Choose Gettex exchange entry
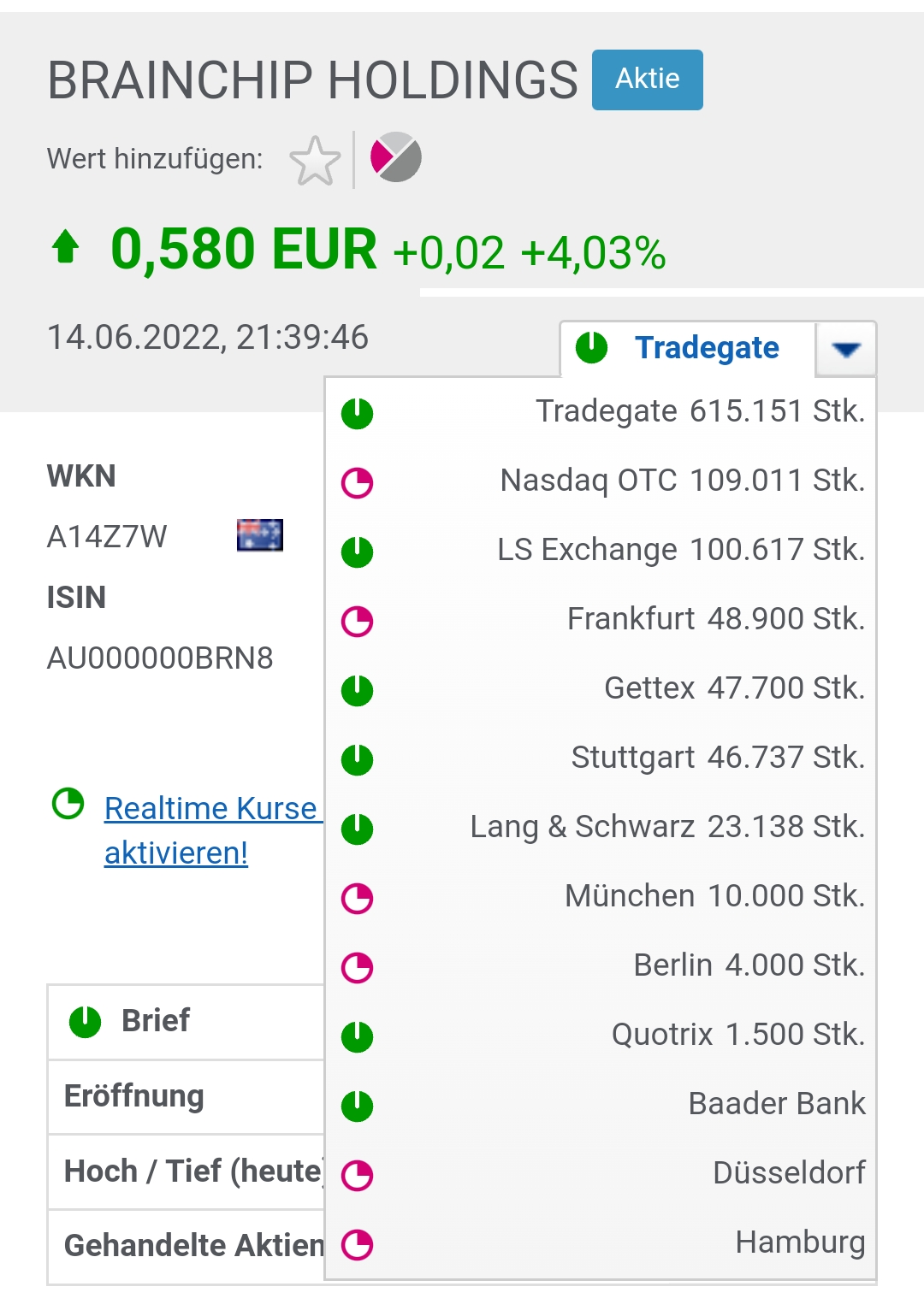Screen dimensions: 924x1316 click(601, 689)
